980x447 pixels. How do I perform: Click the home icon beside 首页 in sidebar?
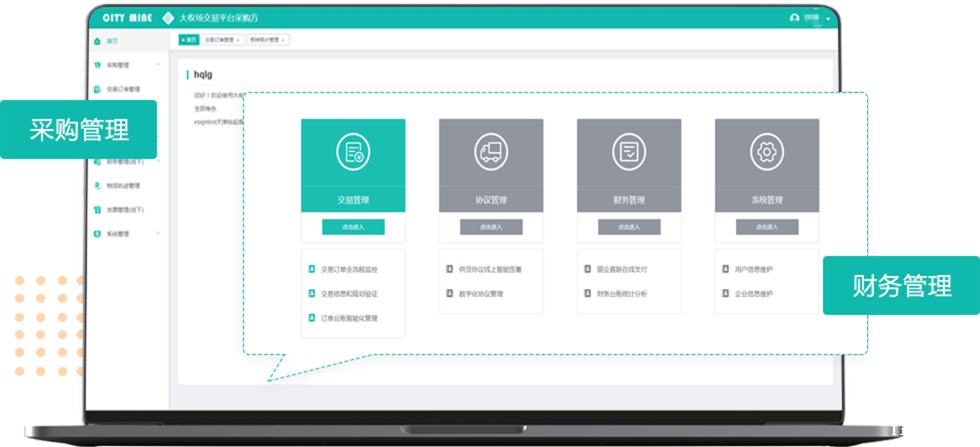click(97, 42)
